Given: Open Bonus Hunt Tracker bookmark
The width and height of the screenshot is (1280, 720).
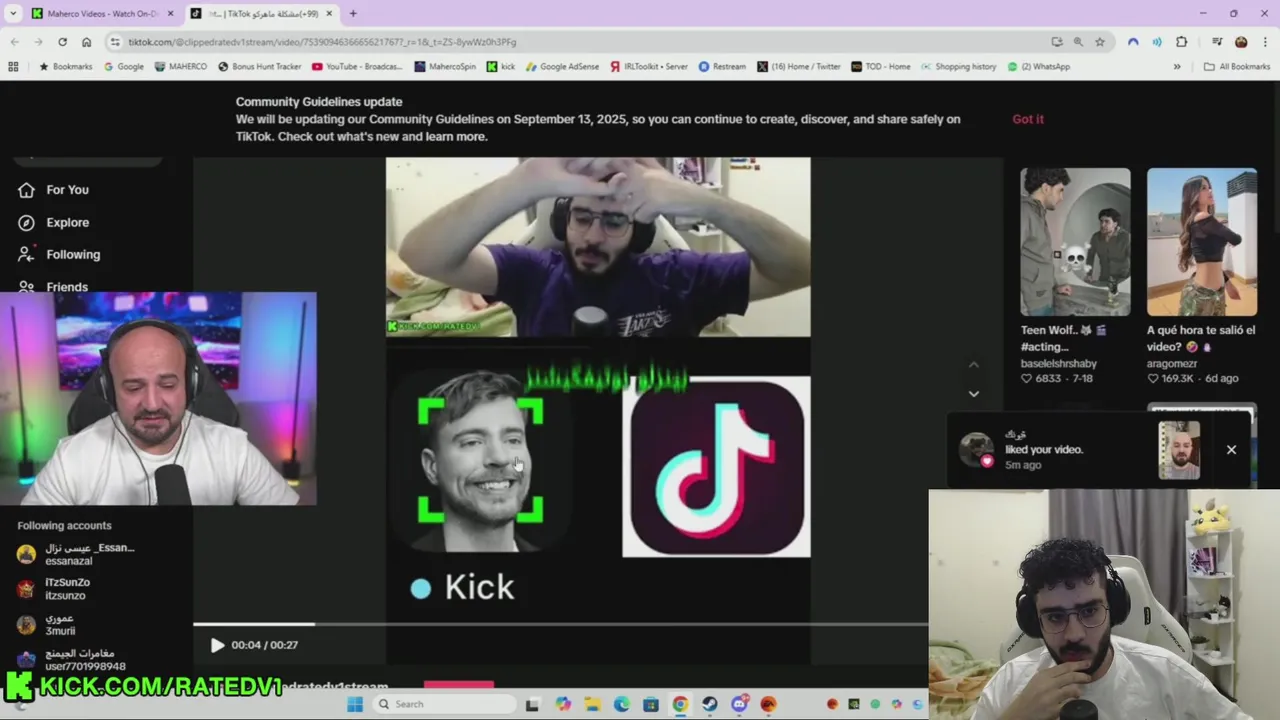Looking at the screenshot, I should tap(260, 67).
